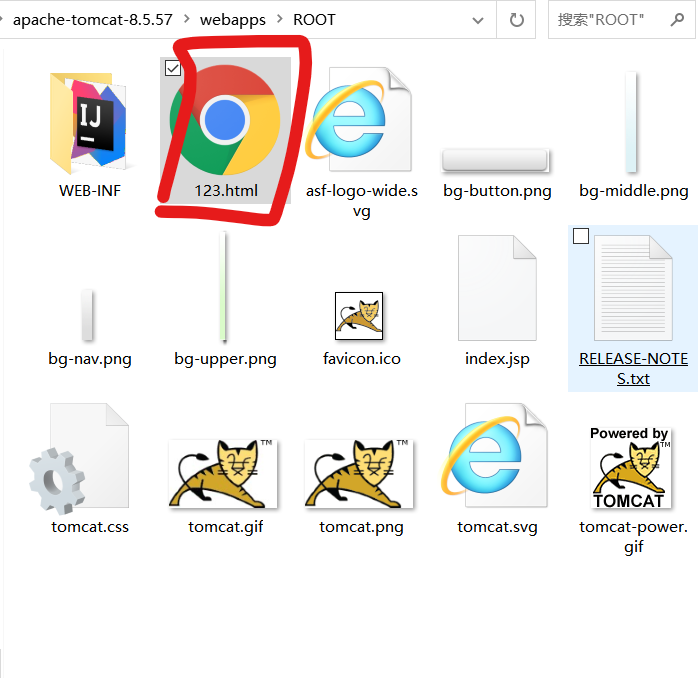
Task: Select the bg-button.png thumbnail
Action: (x=496, y=161)
